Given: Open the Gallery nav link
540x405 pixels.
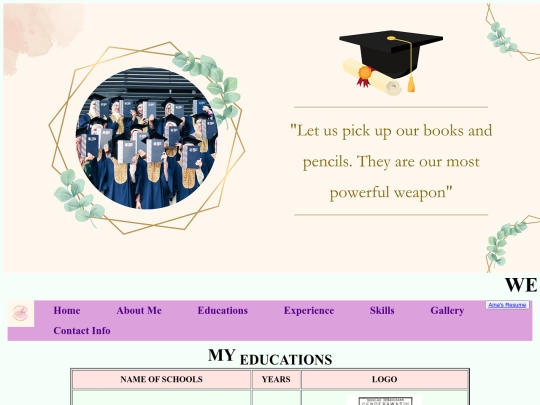Looking at the screenshot, I should 447,311.
